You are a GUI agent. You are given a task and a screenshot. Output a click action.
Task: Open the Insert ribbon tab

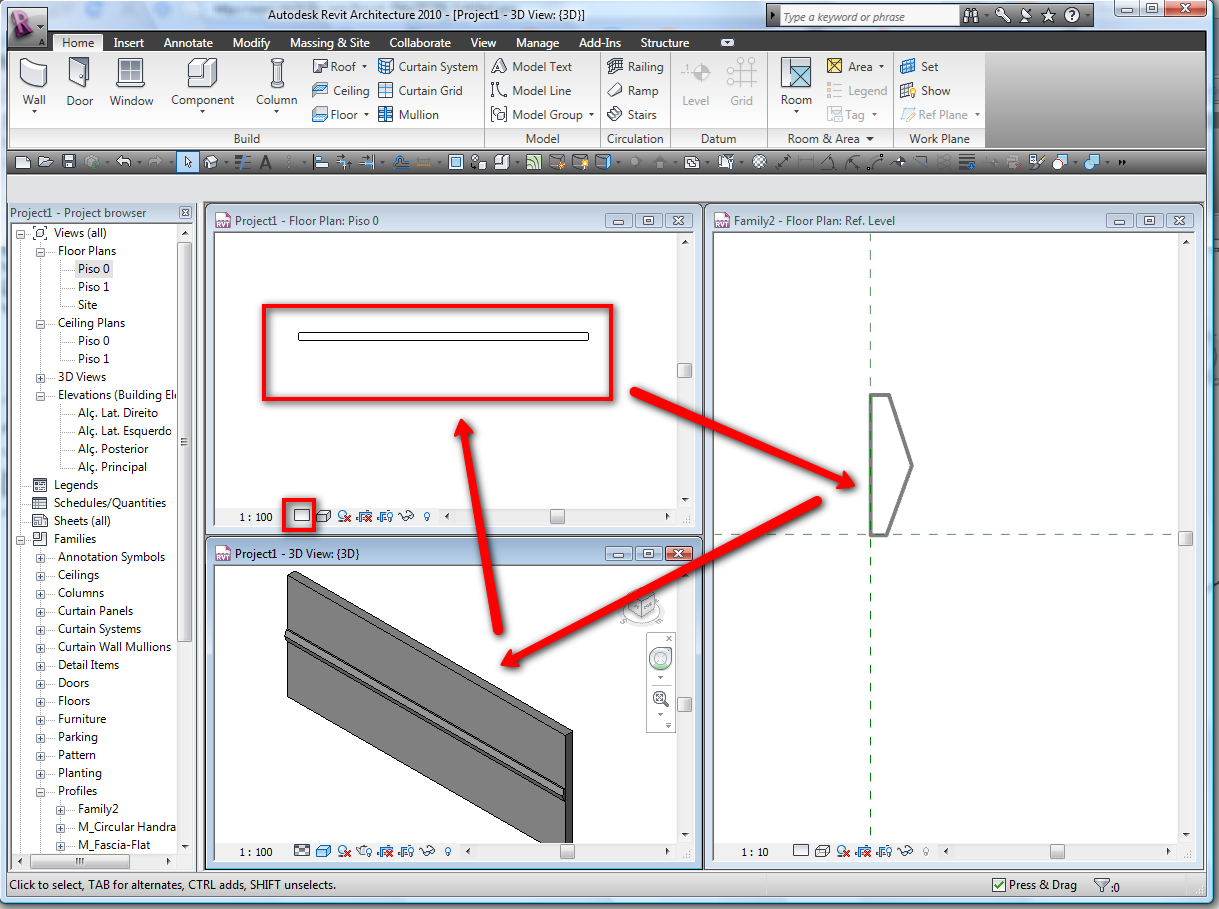point(129,43)
